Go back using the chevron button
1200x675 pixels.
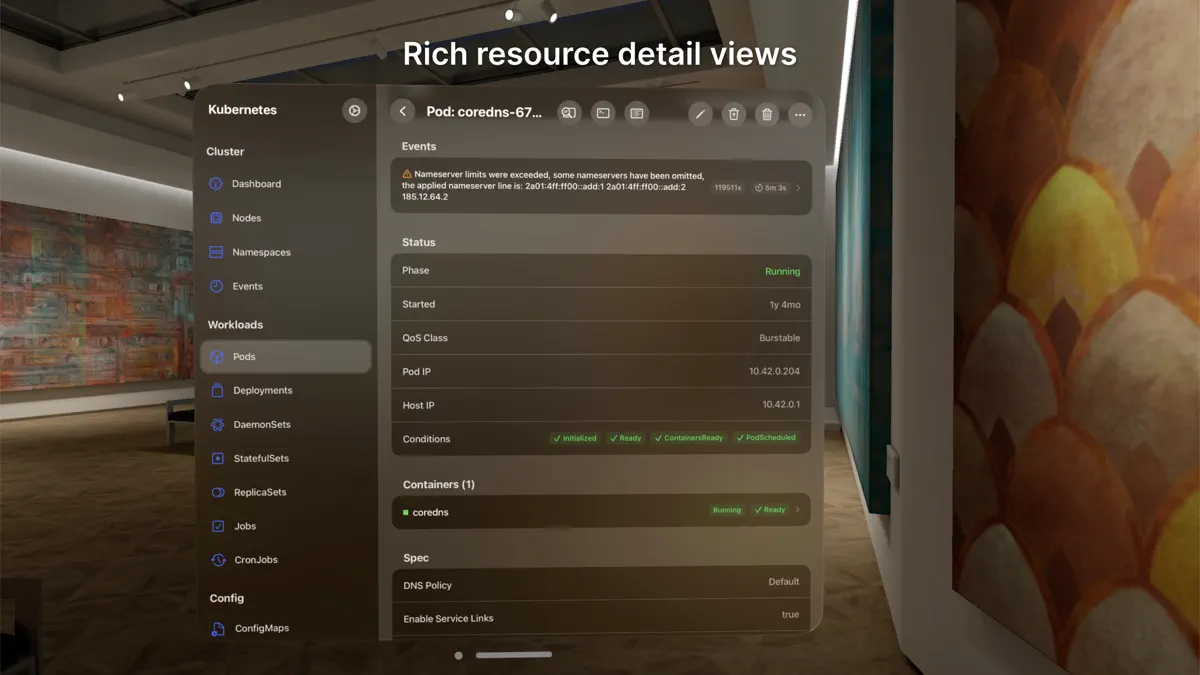click(x=403, y=111)
